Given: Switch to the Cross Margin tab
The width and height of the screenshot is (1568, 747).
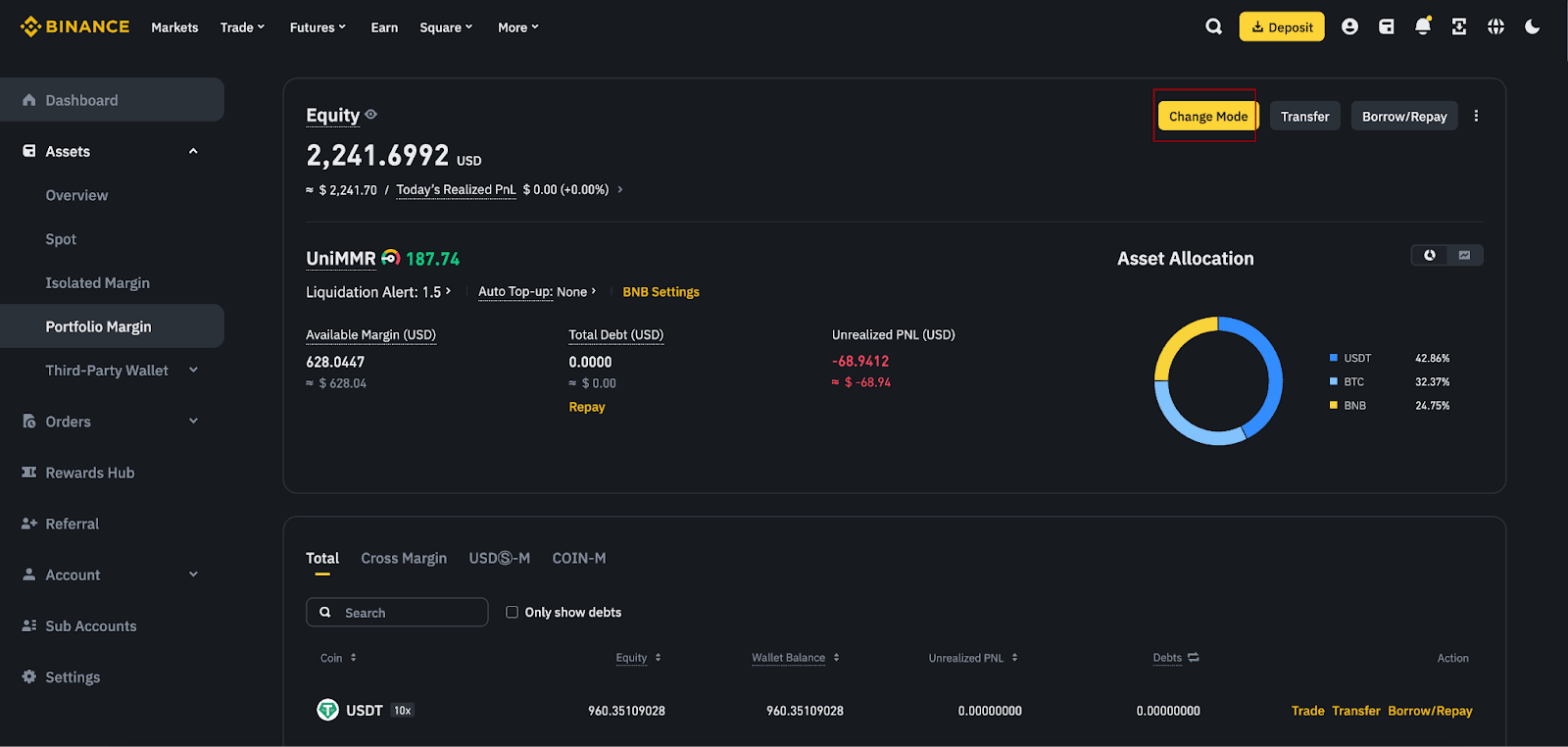Looking at the screenshot, I should click(404, 559).
